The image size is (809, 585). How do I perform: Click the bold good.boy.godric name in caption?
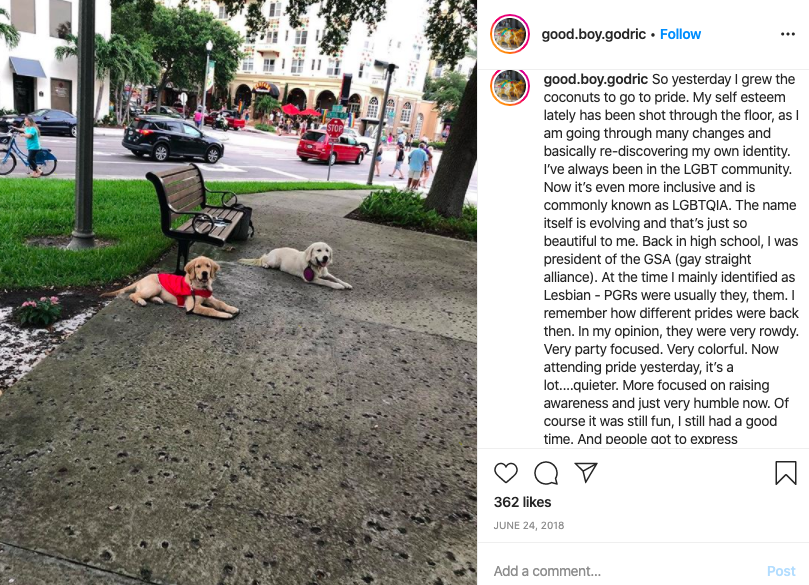pos(595,79)
